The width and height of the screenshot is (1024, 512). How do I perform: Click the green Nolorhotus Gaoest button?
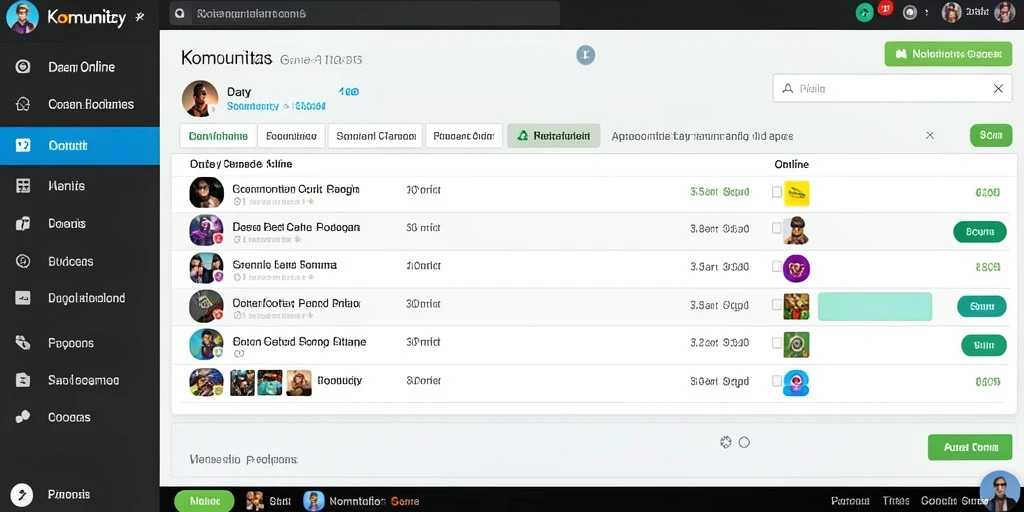[x=948, y=54]
